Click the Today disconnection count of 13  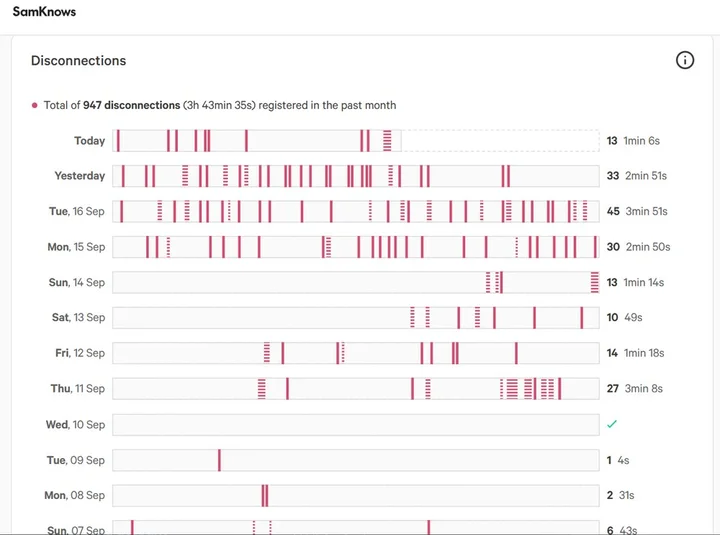tap(612, 141)
